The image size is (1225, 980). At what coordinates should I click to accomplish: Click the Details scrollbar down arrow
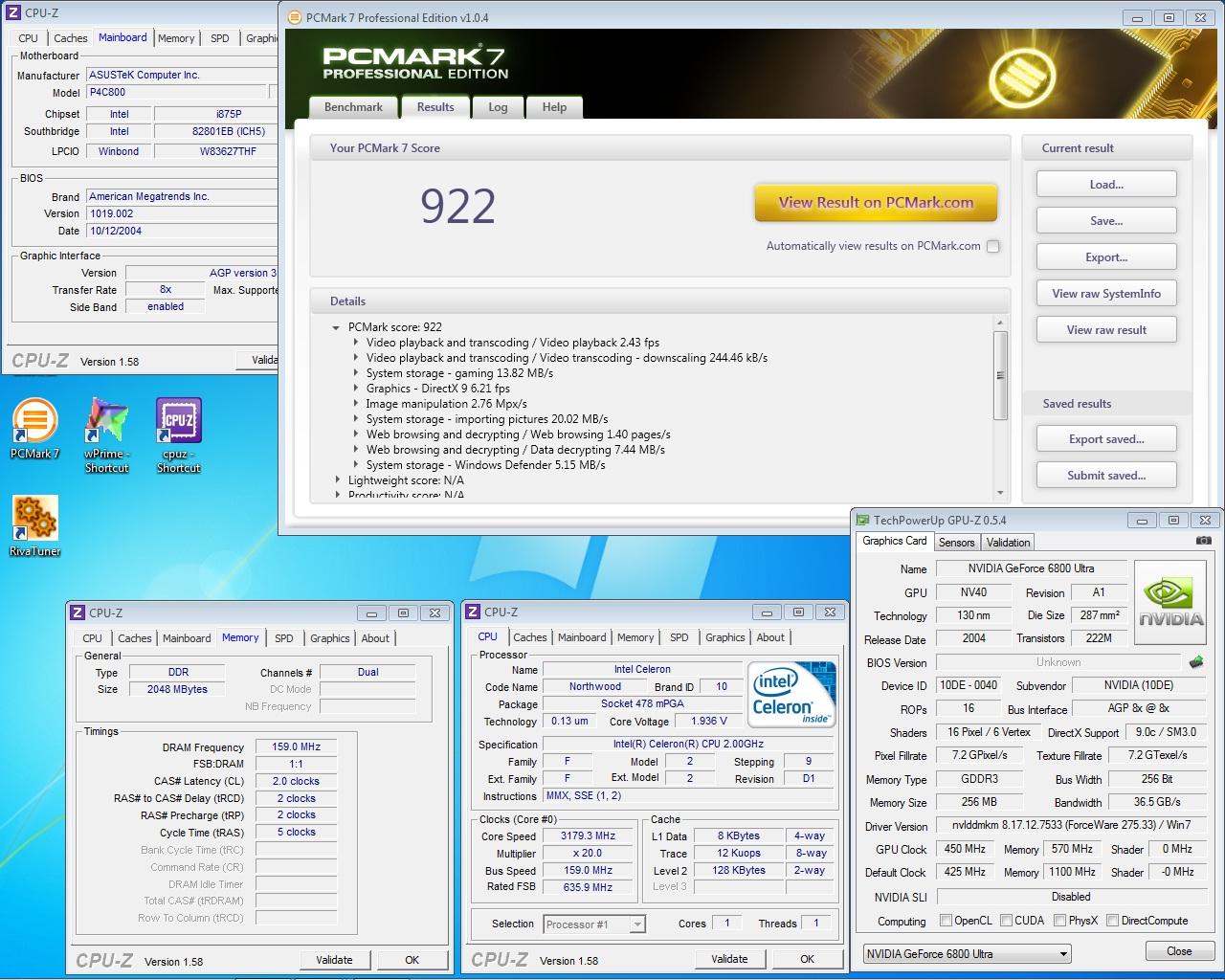(x=1000, y=493)
